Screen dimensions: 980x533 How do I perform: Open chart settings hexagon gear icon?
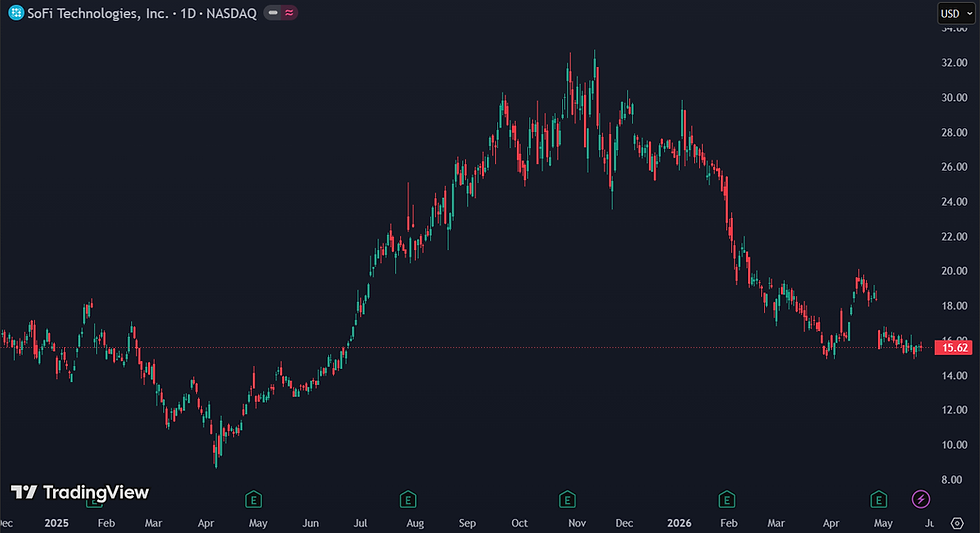(957, 523)
